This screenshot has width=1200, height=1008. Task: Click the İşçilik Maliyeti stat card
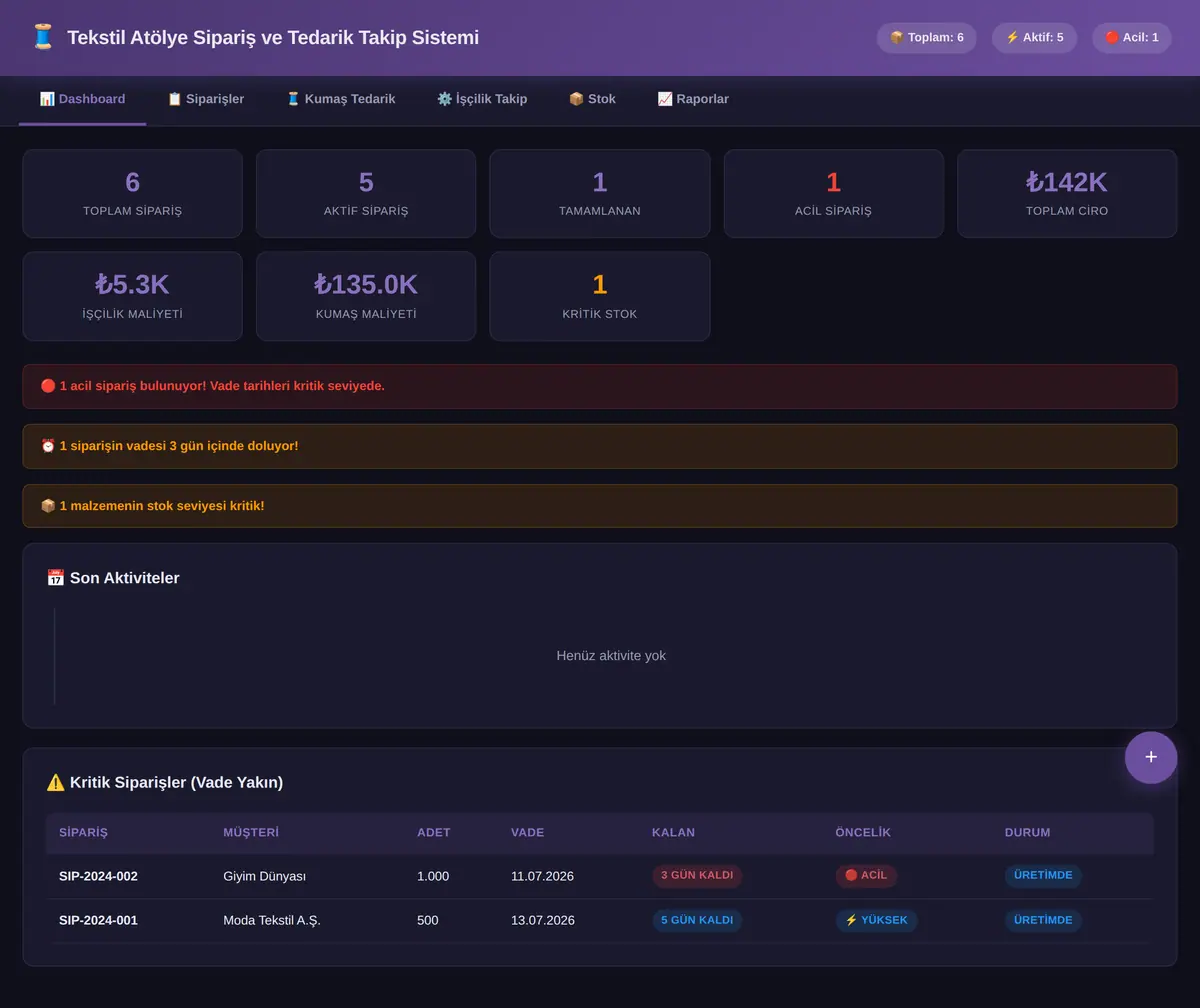click(x=132, y=296)
